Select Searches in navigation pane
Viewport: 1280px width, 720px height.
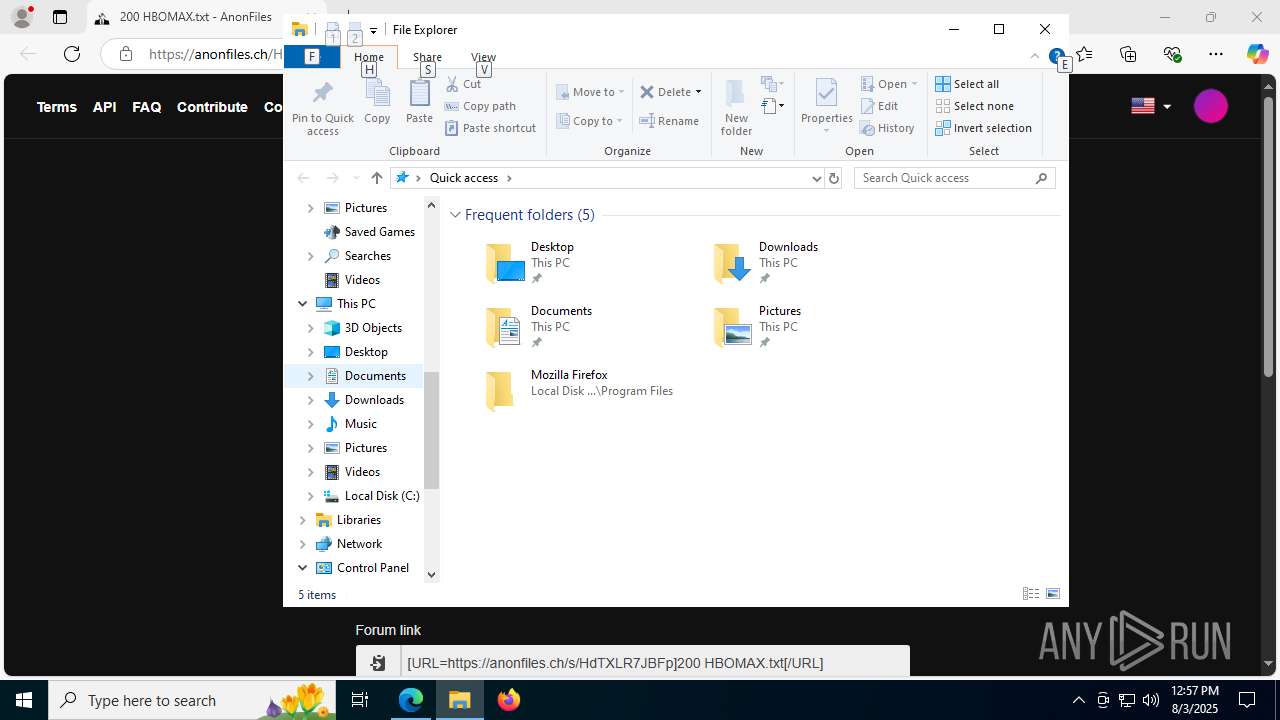367,256
